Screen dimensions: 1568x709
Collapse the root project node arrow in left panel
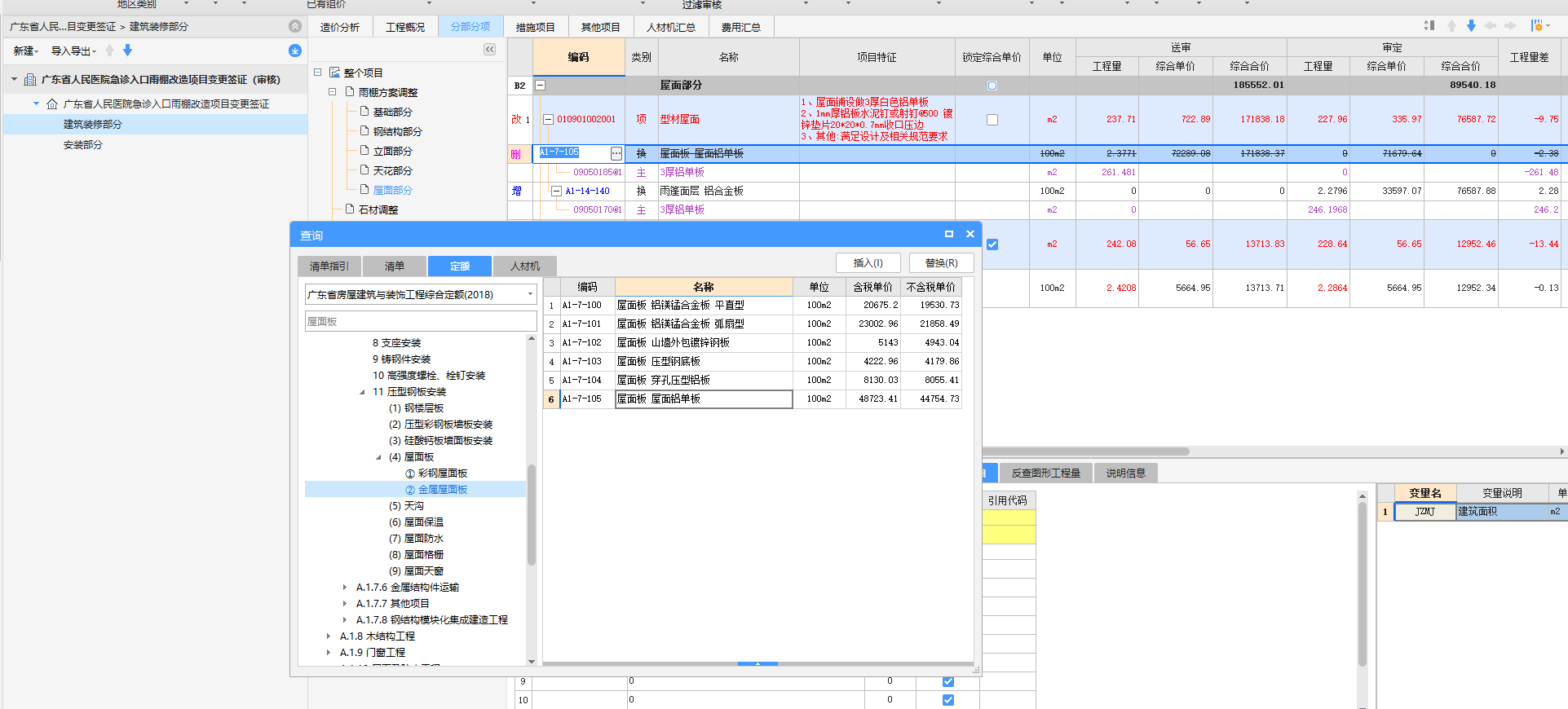click(x=14, y=80)
